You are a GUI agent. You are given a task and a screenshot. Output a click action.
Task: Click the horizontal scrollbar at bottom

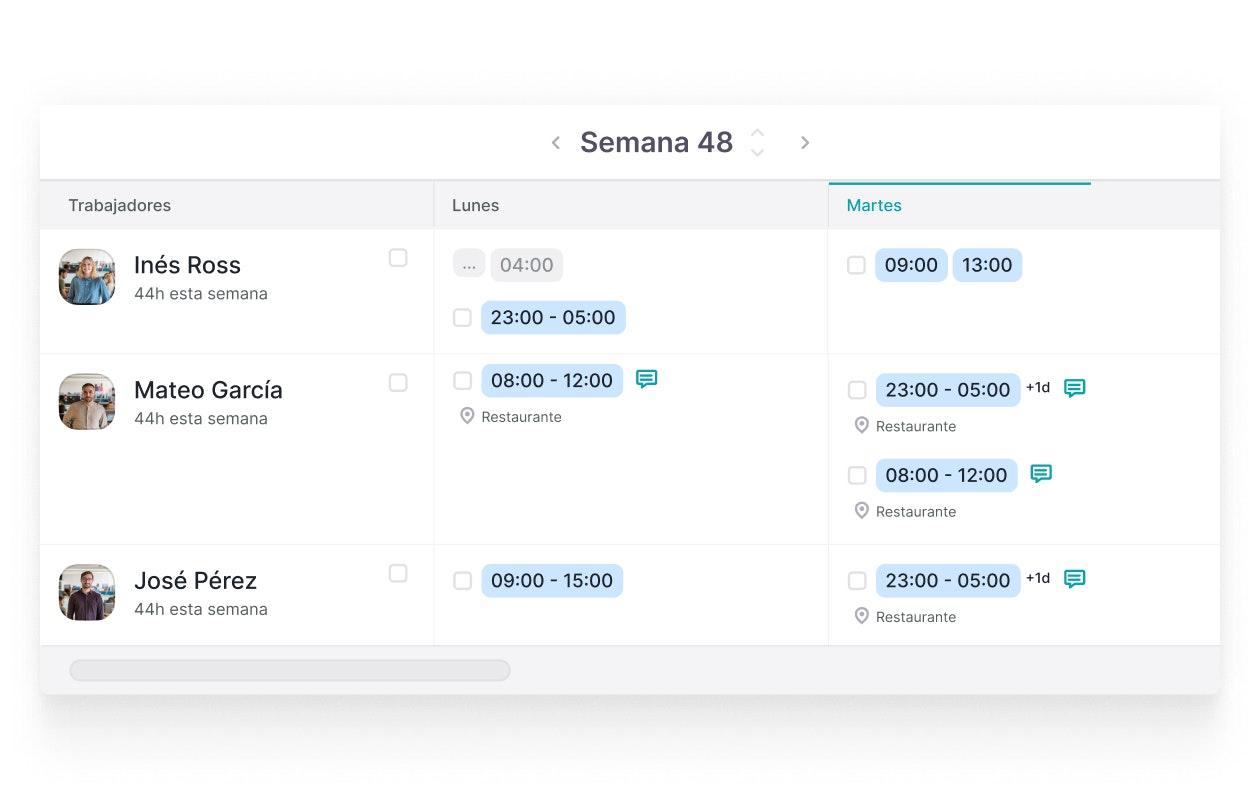tap(290, 670)
